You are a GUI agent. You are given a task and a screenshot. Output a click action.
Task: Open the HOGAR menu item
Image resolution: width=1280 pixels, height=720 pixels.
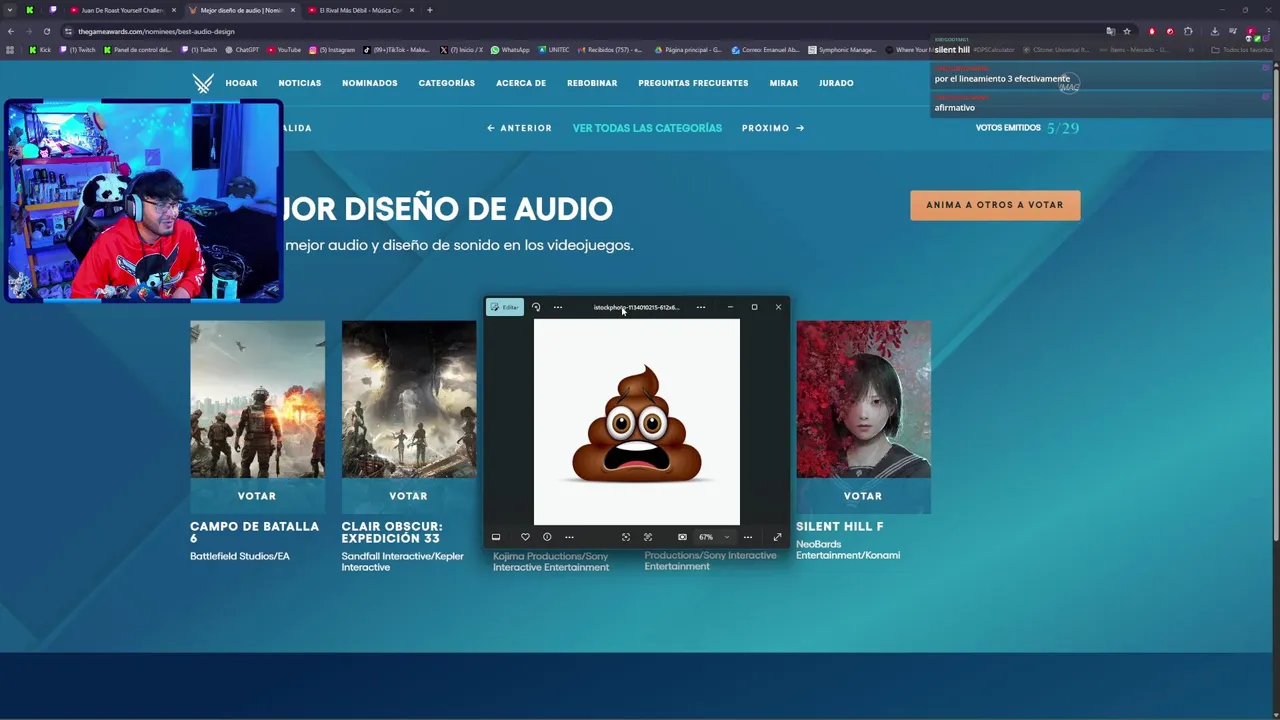pos(241,83)
